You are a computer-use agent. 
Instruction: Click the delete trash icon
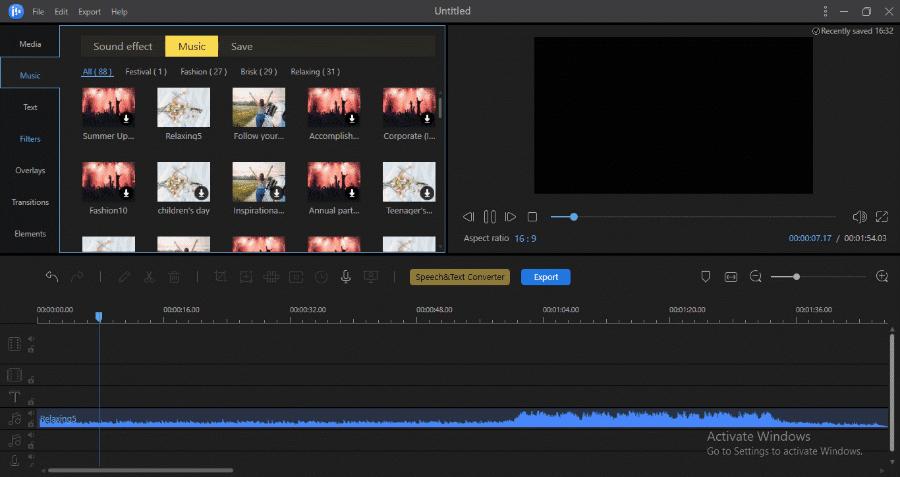pyautogui.click(x=174, y=277)
